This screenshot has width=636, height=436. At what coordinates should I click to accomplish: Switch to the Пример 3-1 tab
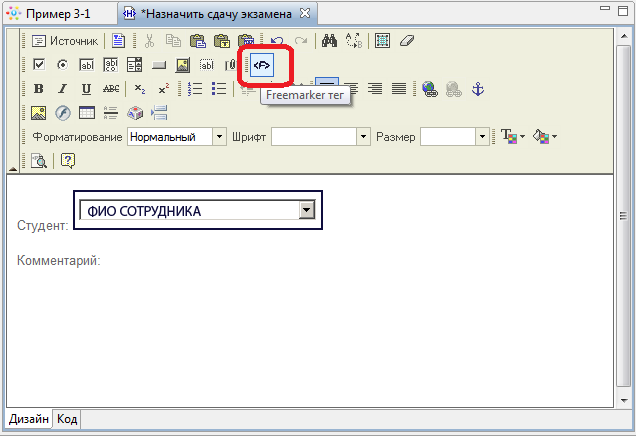pos(56,13)
